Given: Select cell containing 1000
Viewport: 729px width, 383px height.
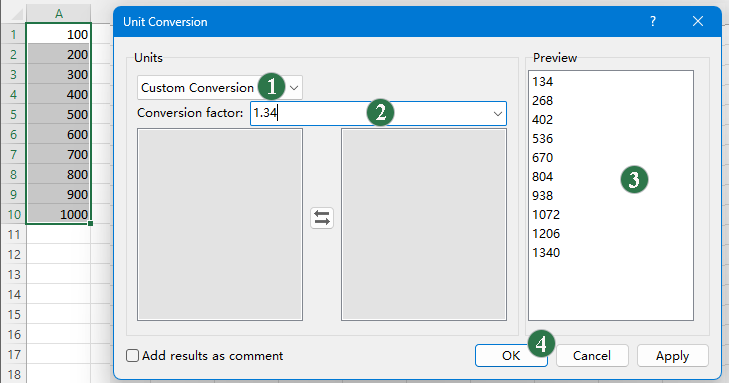Looking at the screenshot, I should coord(59,214).
